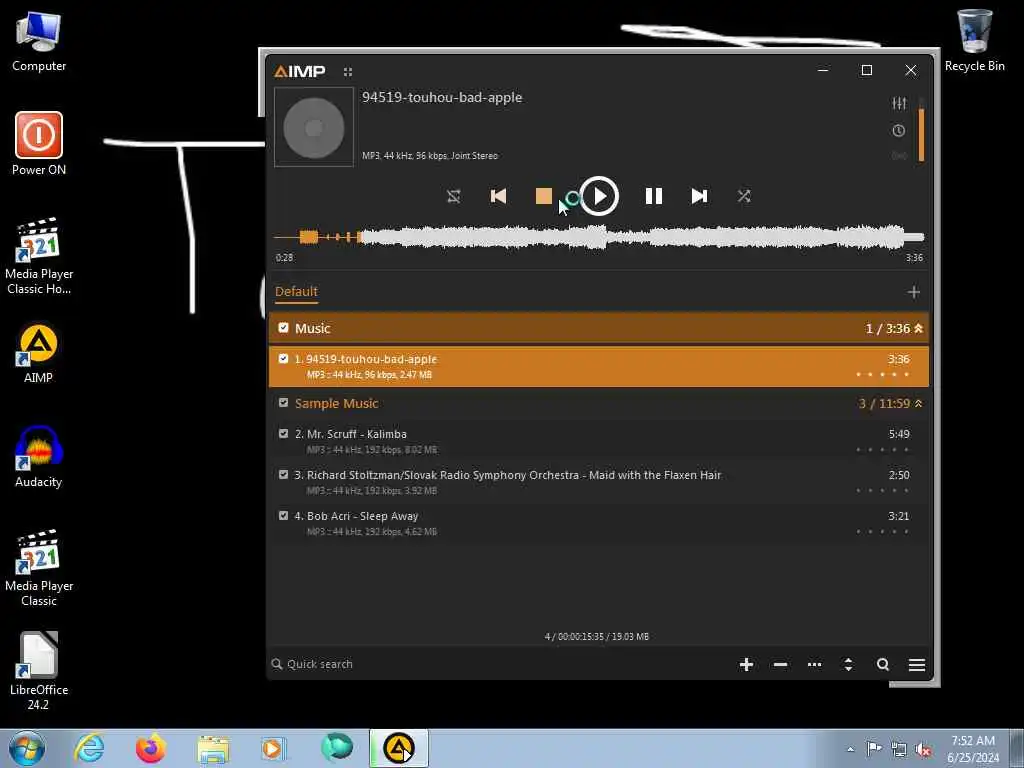Click the AIMP logo in title bar
The width and height of the screenshot is (1024, 768).
point(300,71)
